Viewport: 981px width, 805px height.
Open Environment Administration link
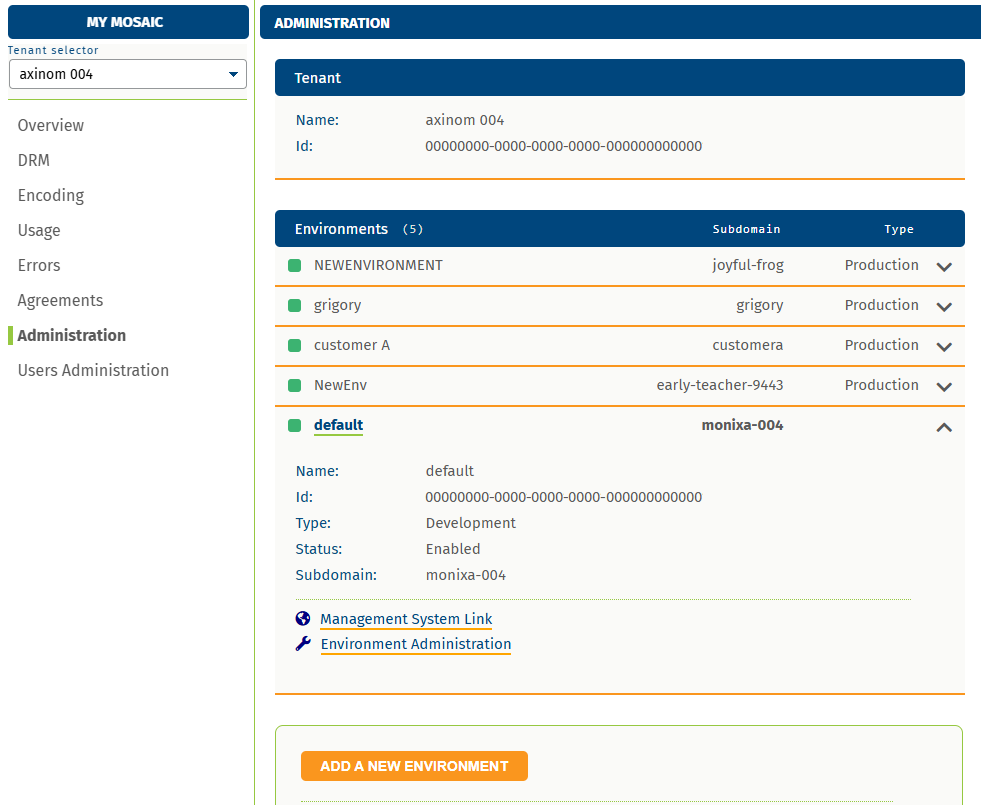pyautogui.click(x=415, y=644)
